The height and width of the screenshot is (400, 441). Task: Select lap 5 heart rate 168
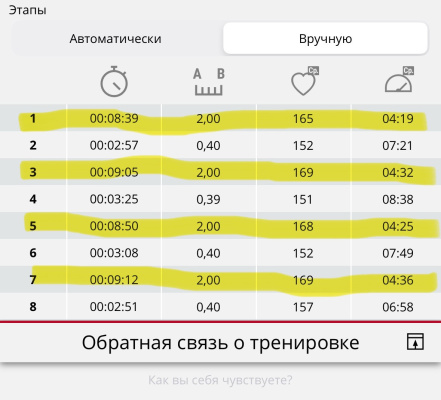tap(303, 226)
